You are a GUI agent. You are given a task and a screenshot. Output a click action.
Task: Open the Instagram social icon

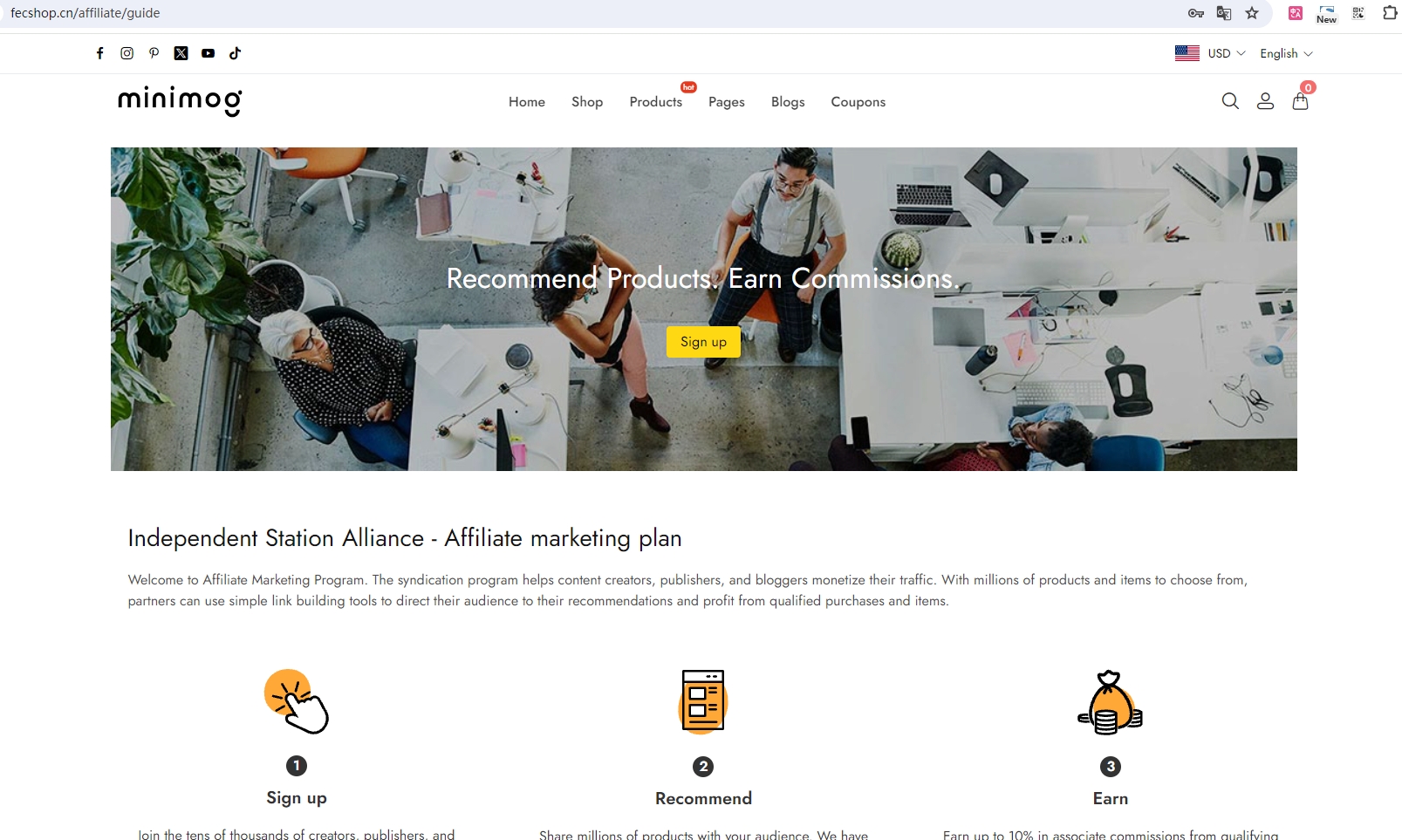click(x=127, y=53)
